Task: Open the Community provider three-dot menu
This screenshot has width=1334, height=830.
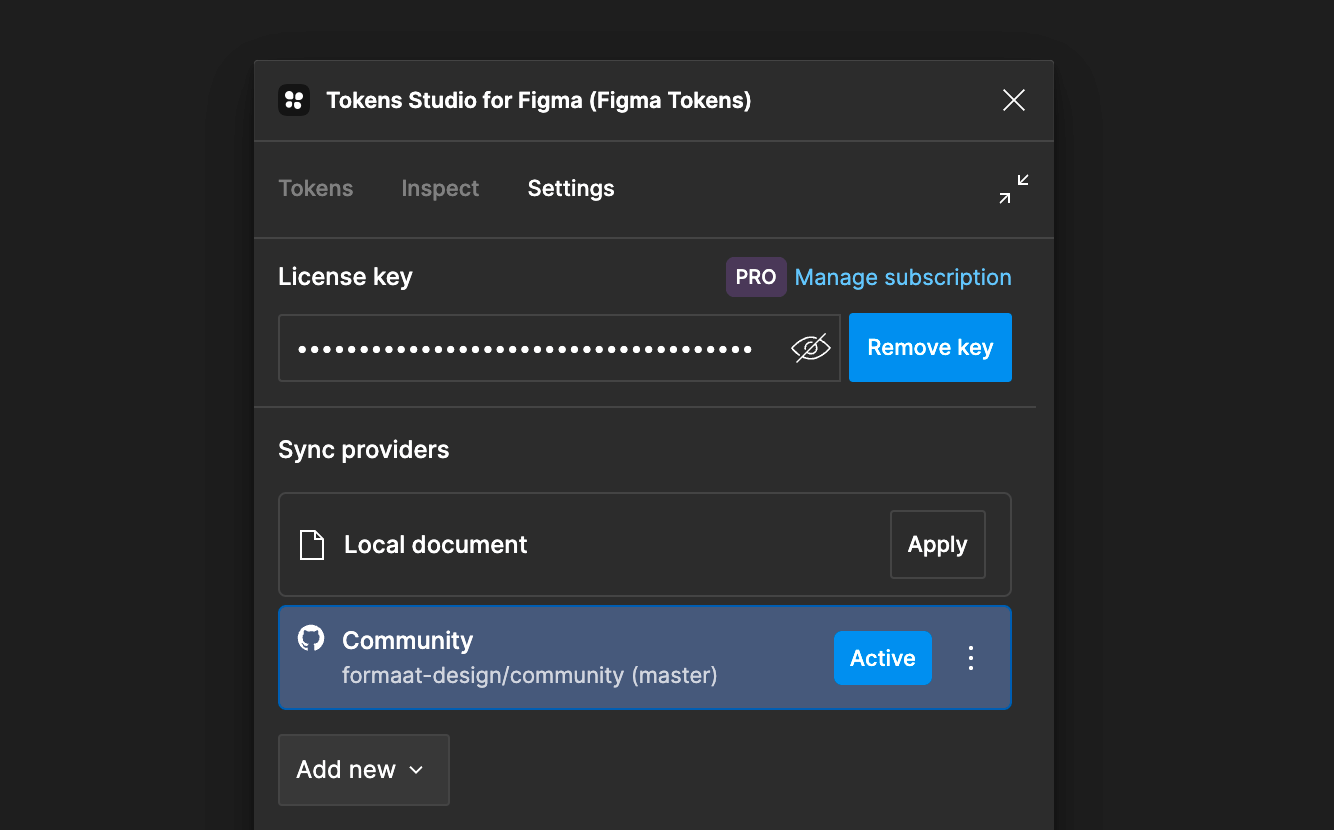Action: tap(970, 658)
